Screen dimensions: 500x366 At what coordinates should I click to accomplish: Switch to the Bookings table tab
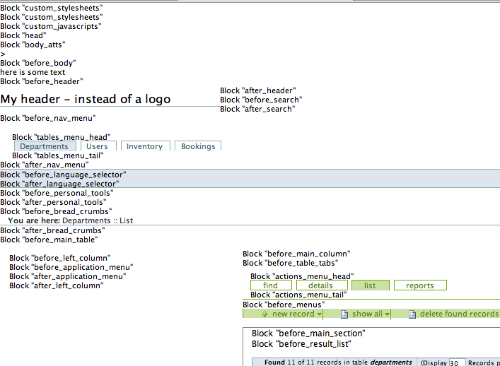pyautogui.click(x=198, y=146)
